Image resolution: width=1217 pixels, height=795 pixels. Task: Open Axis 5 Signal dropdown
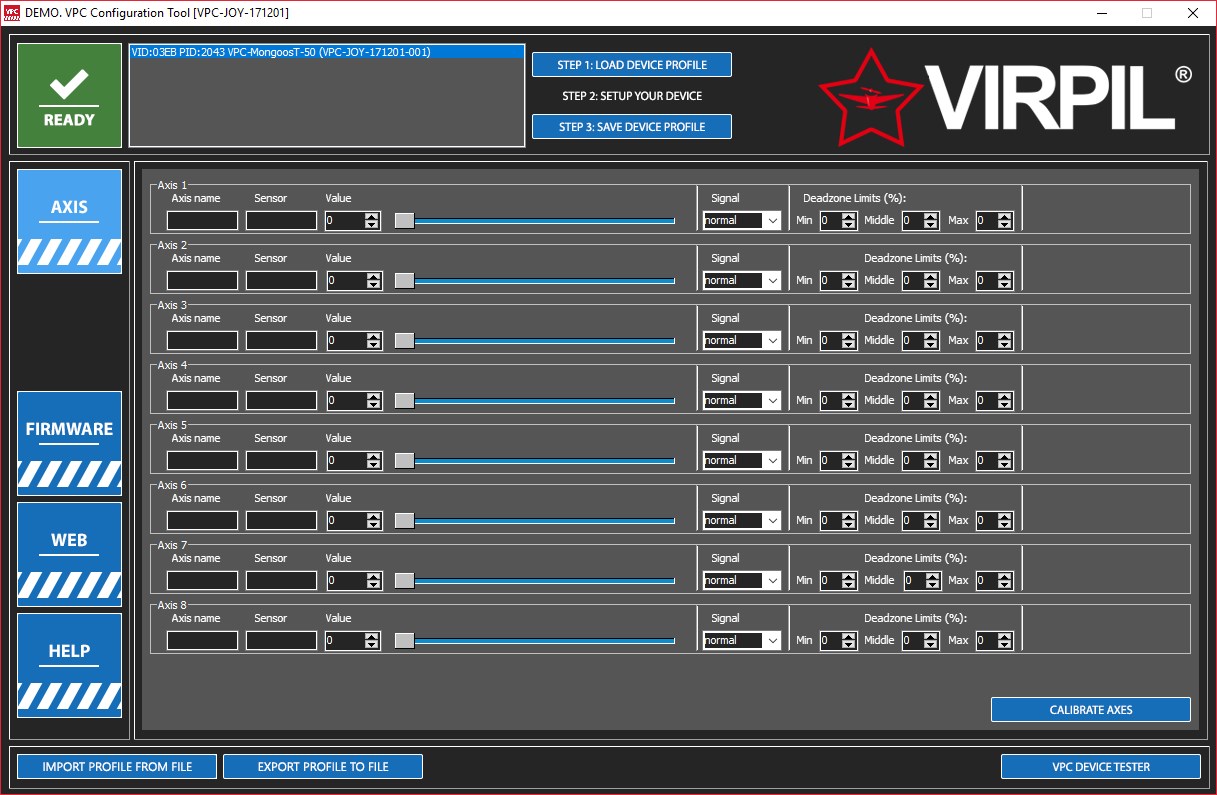[742, 461]
